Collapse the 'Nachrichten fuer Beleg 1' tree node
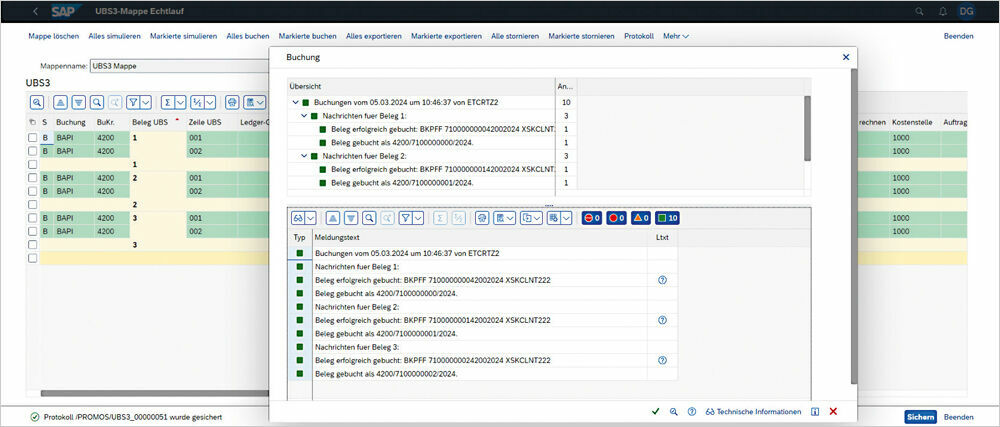This screenshot has height=427, width=1000. coord(304,116)
